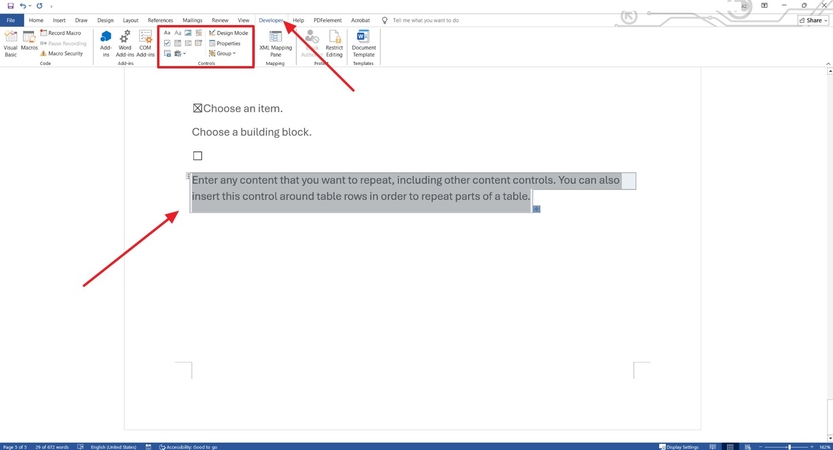833x450 pixels.
Task: Adjust the zoom slider
Action: coord(789,447)
